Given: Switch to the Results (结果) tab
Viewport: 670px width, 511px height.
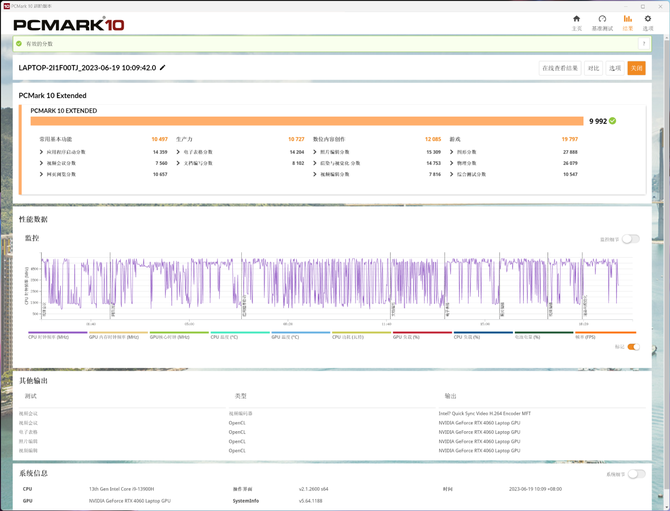Looking at the screenshot, I should point(627,23).
